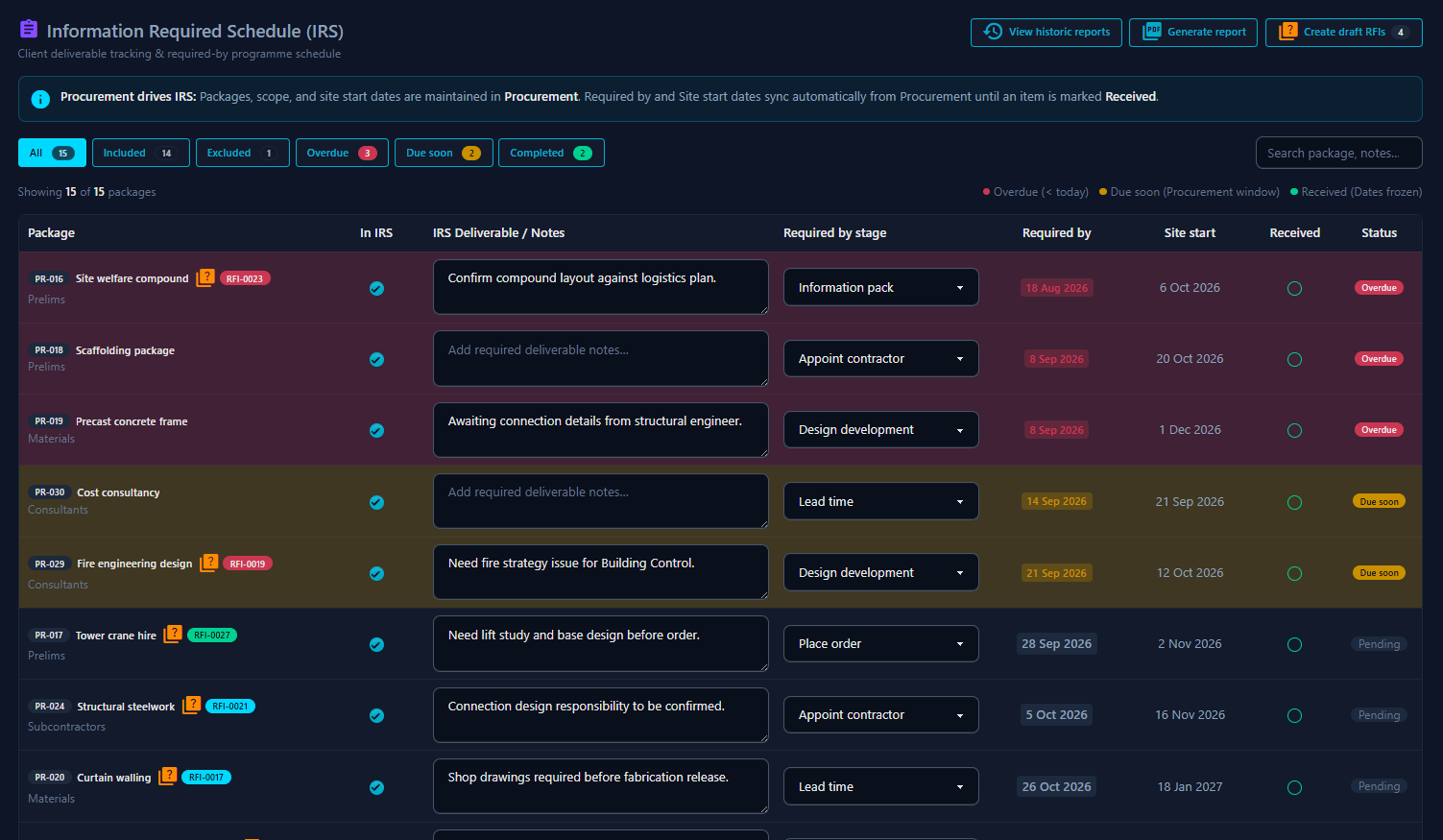
Task: Open the RFI-0017 tag
Action: pos(206,778)
